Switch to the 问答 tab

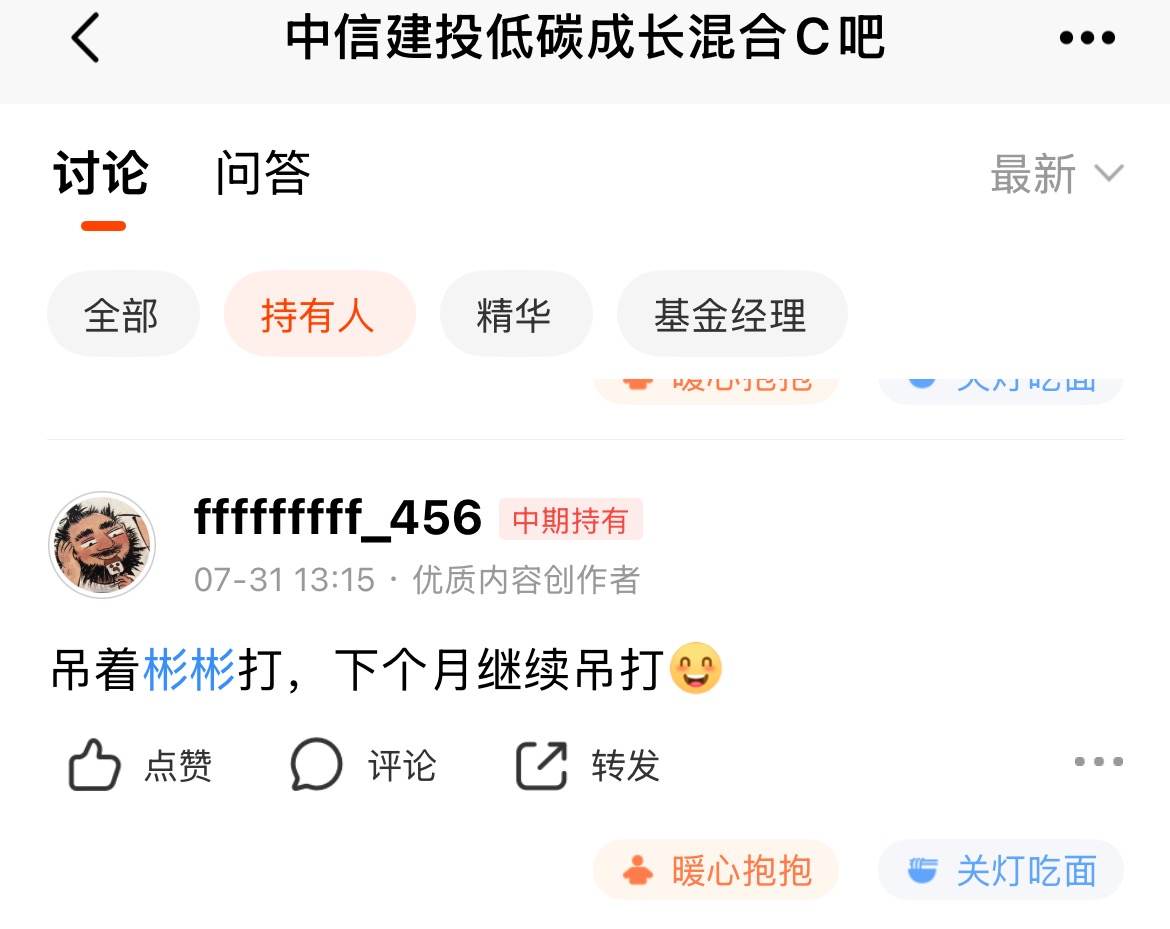(263, 173)
